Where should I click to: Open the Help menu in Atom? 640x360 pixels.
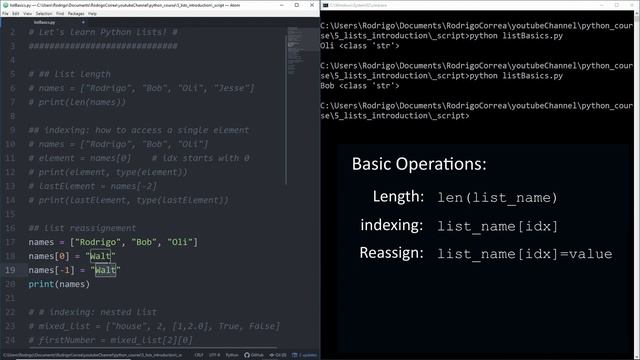[92, 13]
